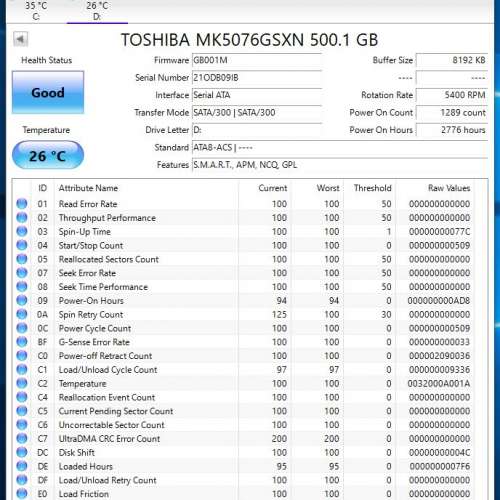The image size is (500, 500).
Task: Click the status orb for Reallocated Sectors Count
Action: tap(22, 259)
